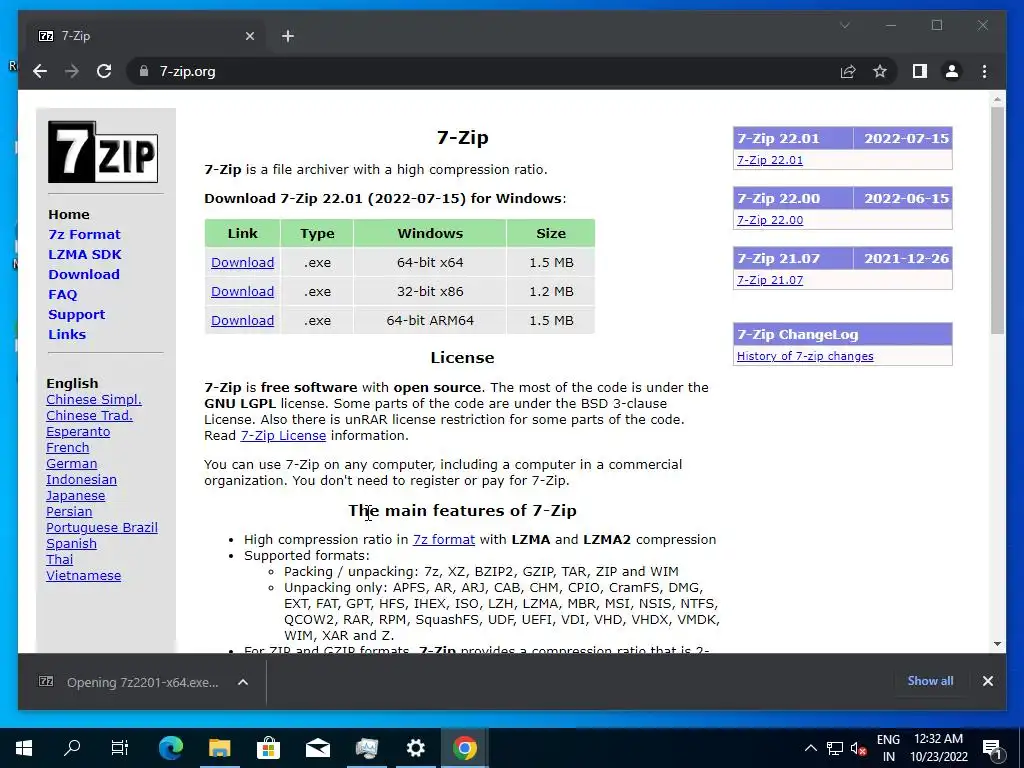
Task: Switch language to French
Action: click(x=67, y=447)
